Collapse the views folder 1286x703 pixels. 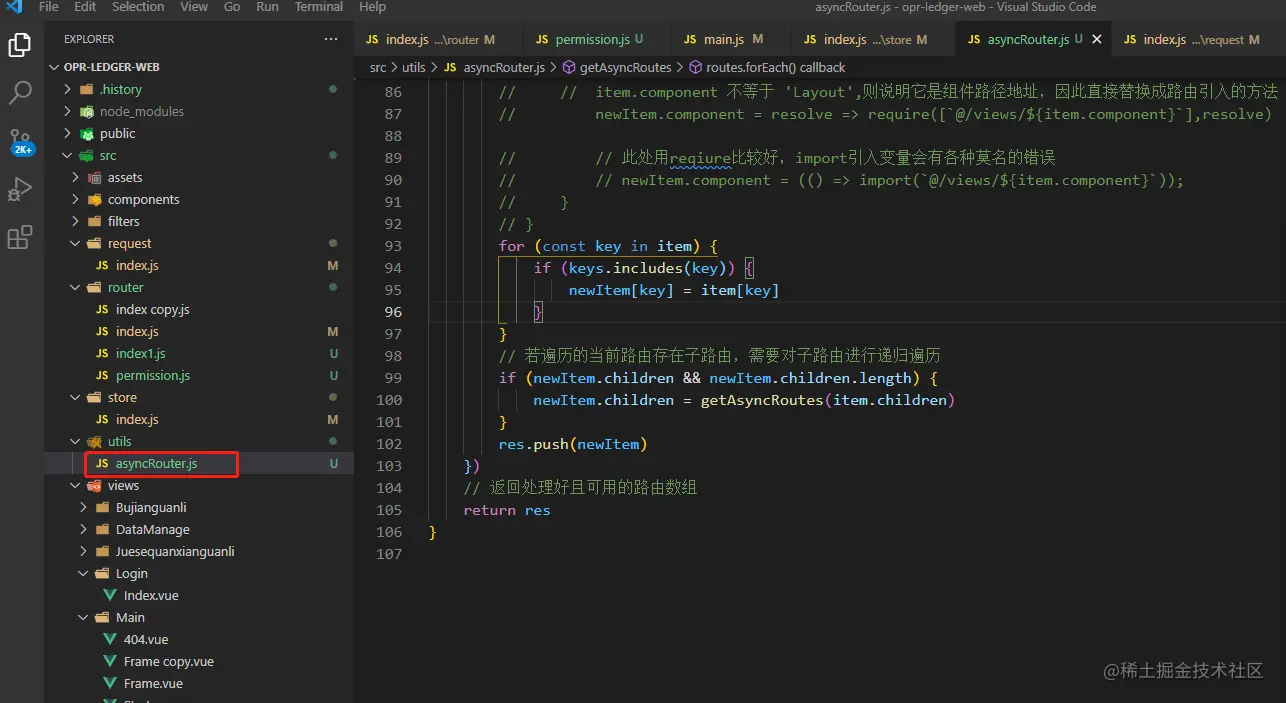pos(123,485)
